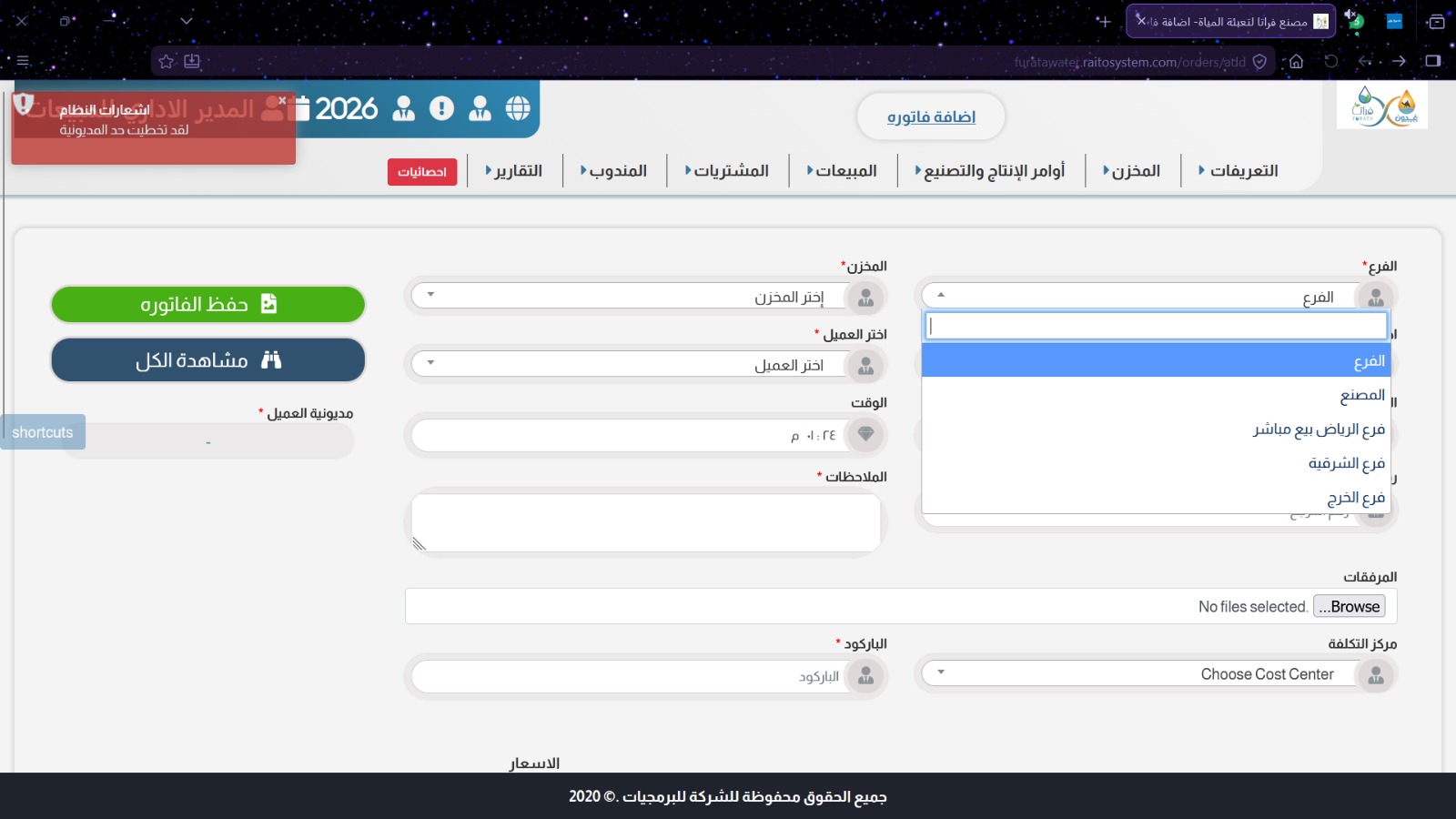Click the مشاهدة الكل view all button
The height and width of the screenshot is (819, 1456).
(x=208, y=360)
